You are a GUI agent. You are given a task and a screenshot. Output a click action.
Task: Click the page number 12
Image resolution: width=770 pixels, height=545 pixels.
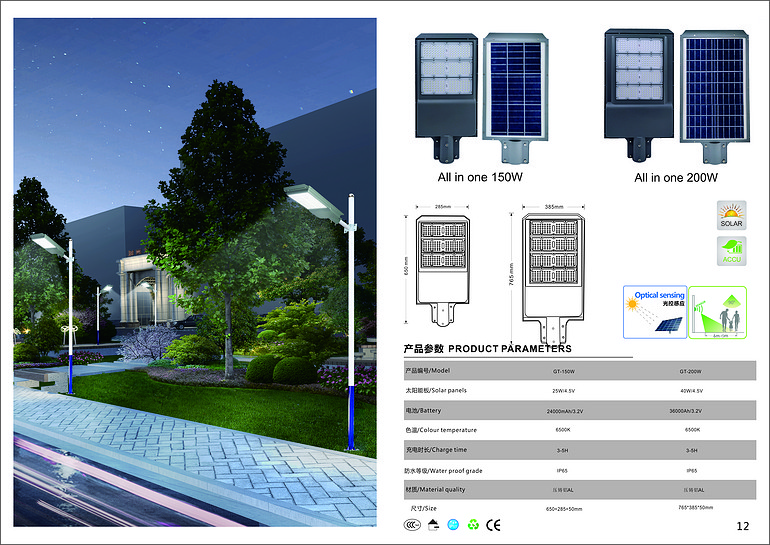click(x=742, y=526)
